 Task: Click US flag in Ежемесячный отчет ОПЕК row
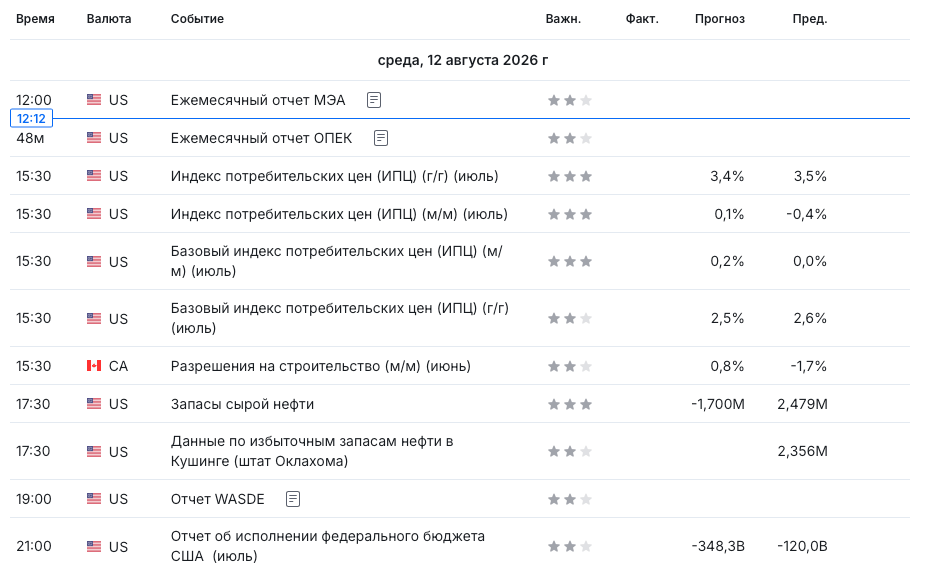pyautogui.click(x=94, y=137)
